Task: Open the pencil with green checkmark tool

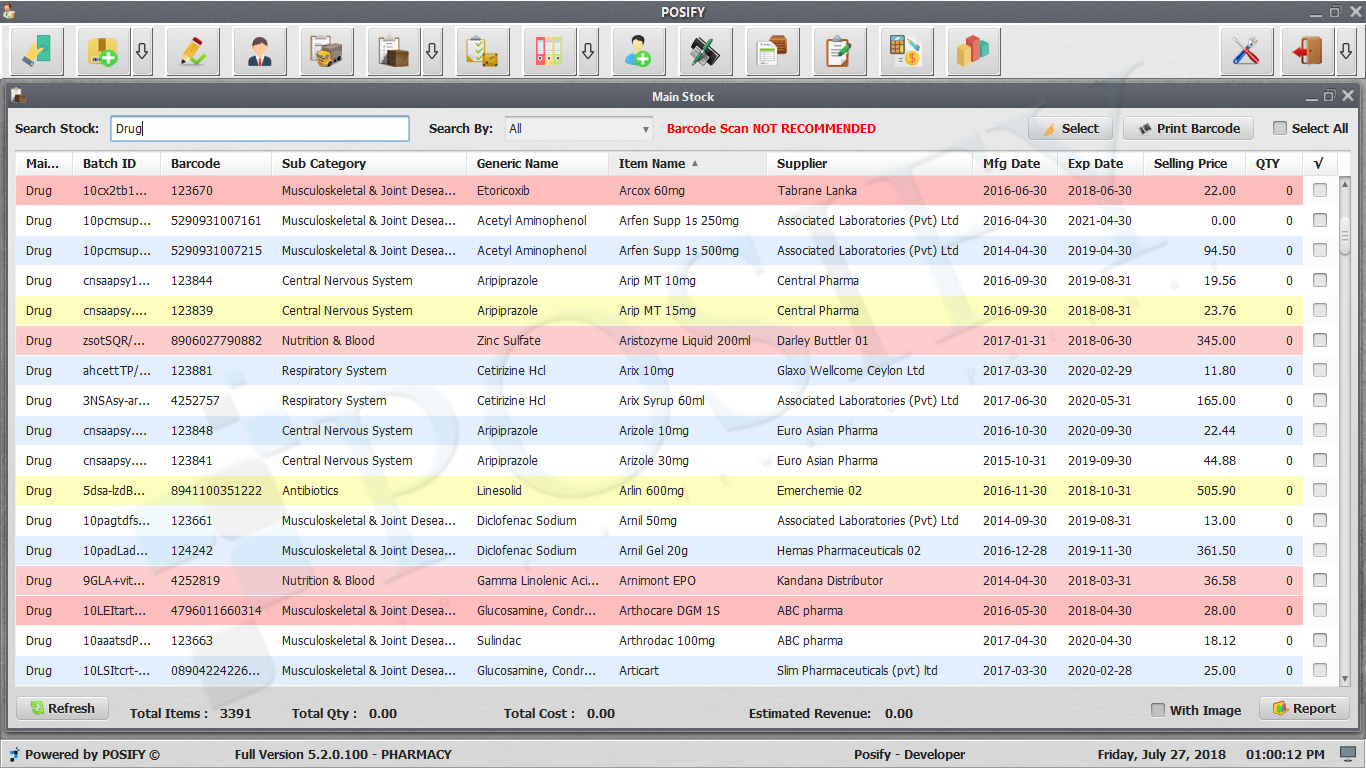Action: pyautogui.click(x=193, y=51)
